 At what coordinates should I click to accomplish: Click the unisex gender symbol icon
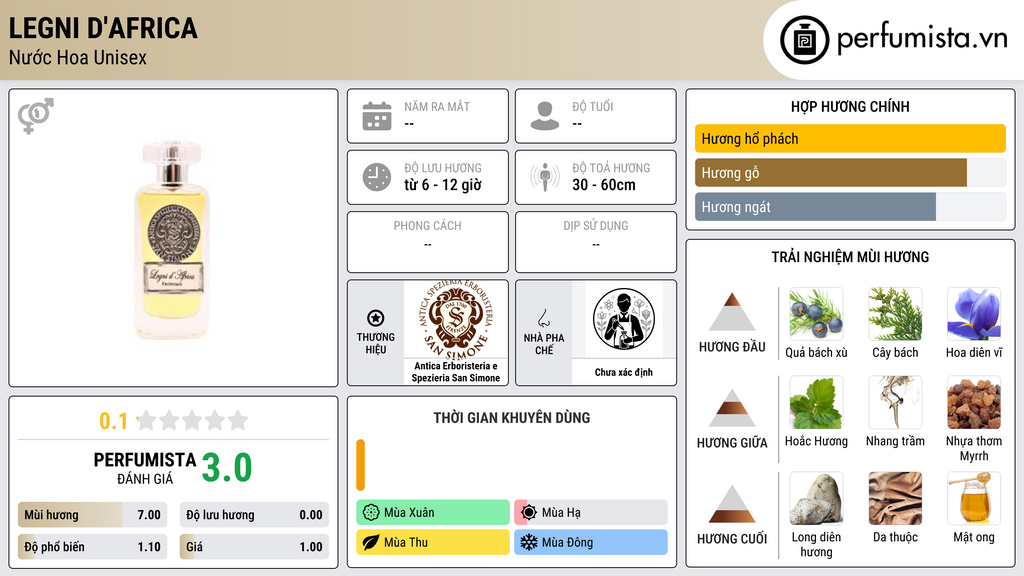click(x=36, y=115)
